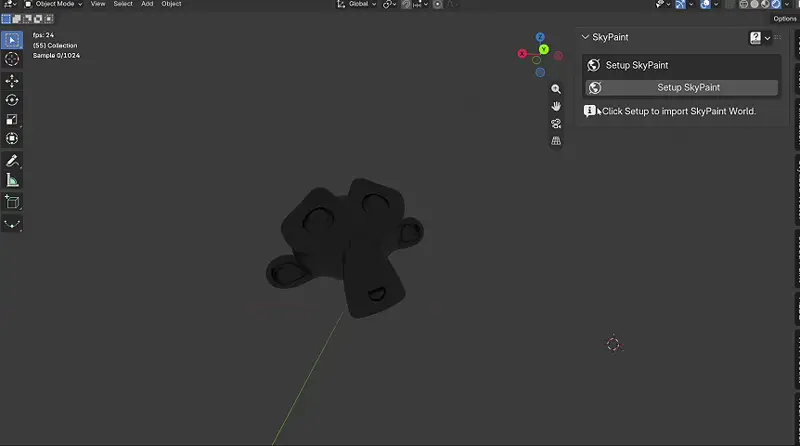Toggle proportional editing button
Image resolution: width=800 pixels, height=446 pixels.
438,4
